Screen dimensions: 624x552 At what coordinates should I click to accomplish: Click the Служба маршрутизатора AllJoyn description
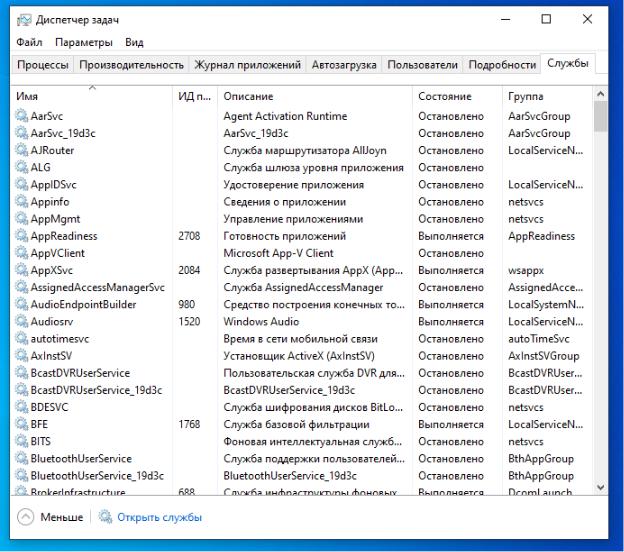(305, 150)
